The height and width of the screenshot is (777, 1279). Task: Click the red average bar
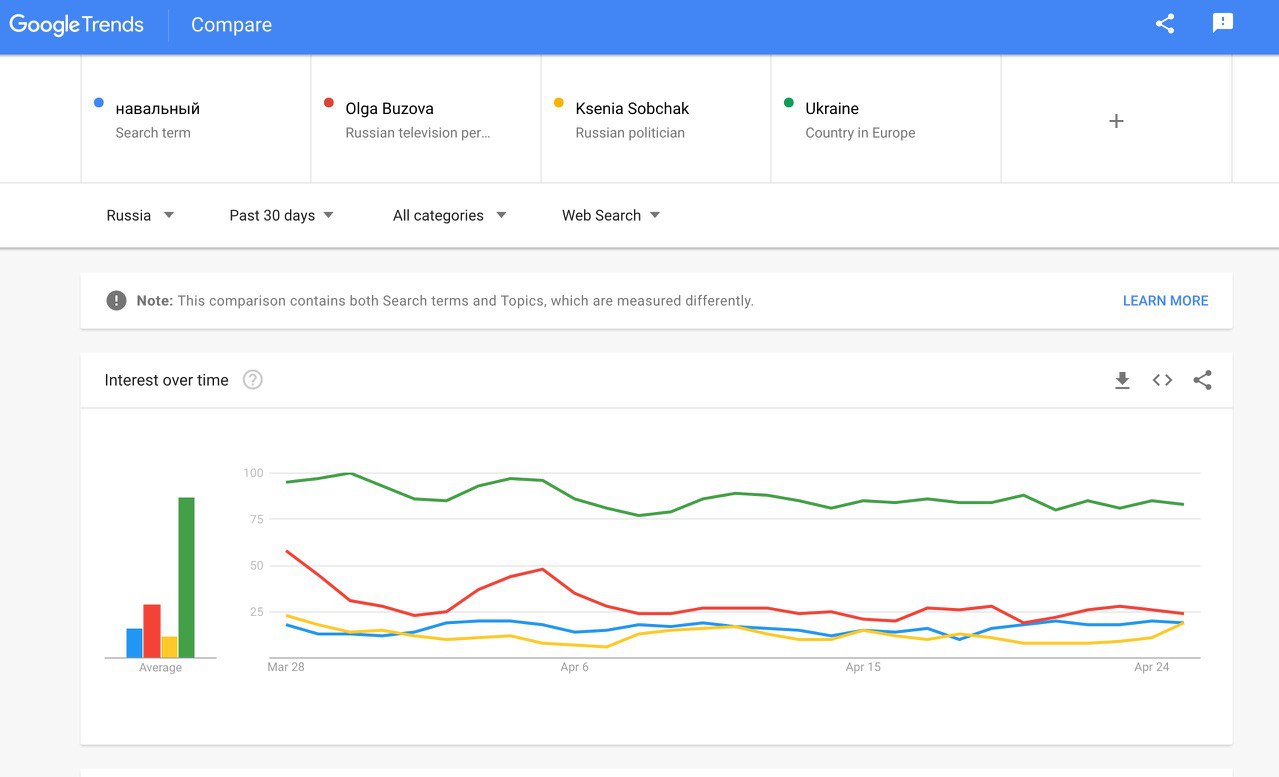152,631
